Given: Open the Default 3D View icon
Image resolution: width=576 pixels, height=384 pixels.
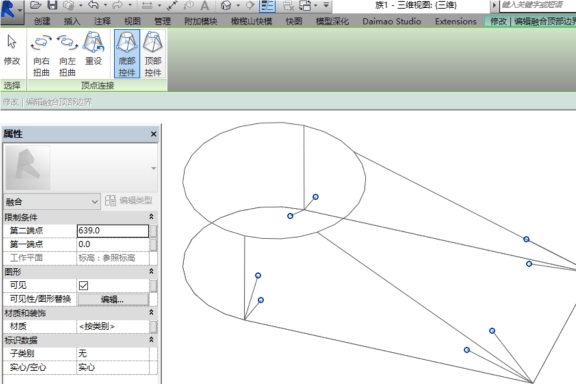Looking at the screenshot, I should click(x=226, y=5).
